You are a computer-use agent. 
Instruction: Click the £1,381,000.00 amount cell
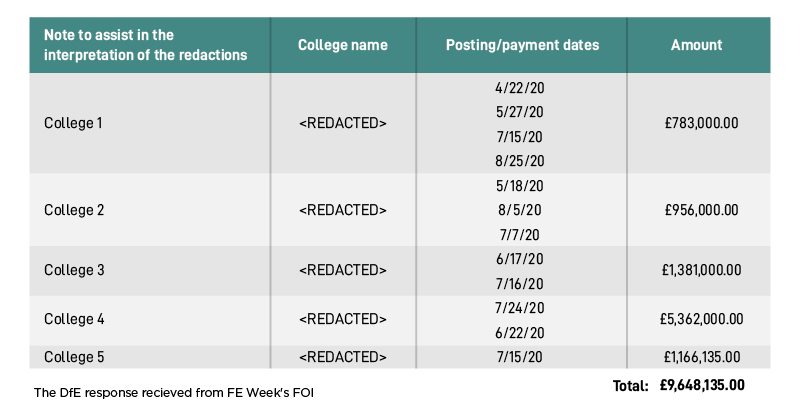[x=701, y=270]
